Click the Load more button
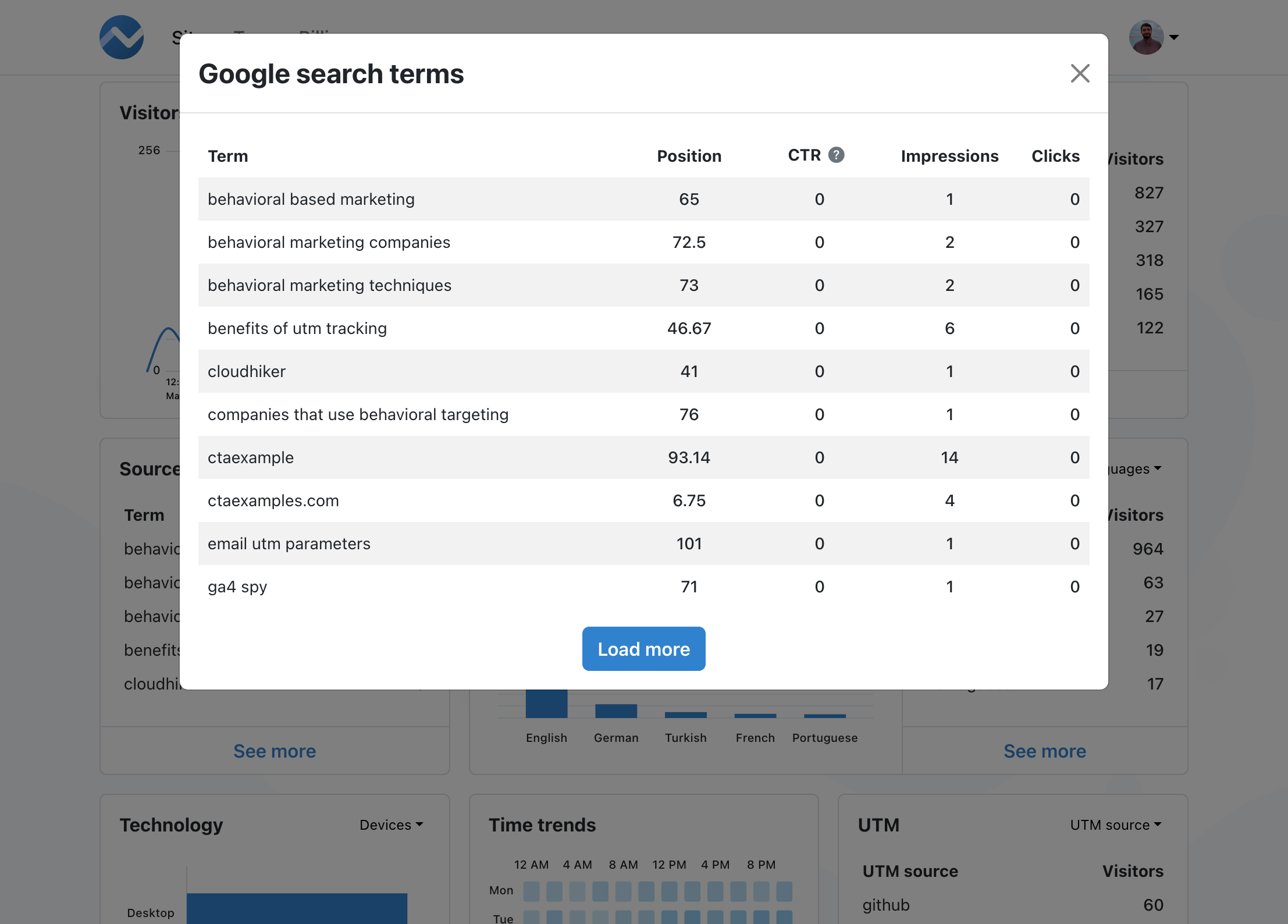1288x924 pixels. click(643, 648)
